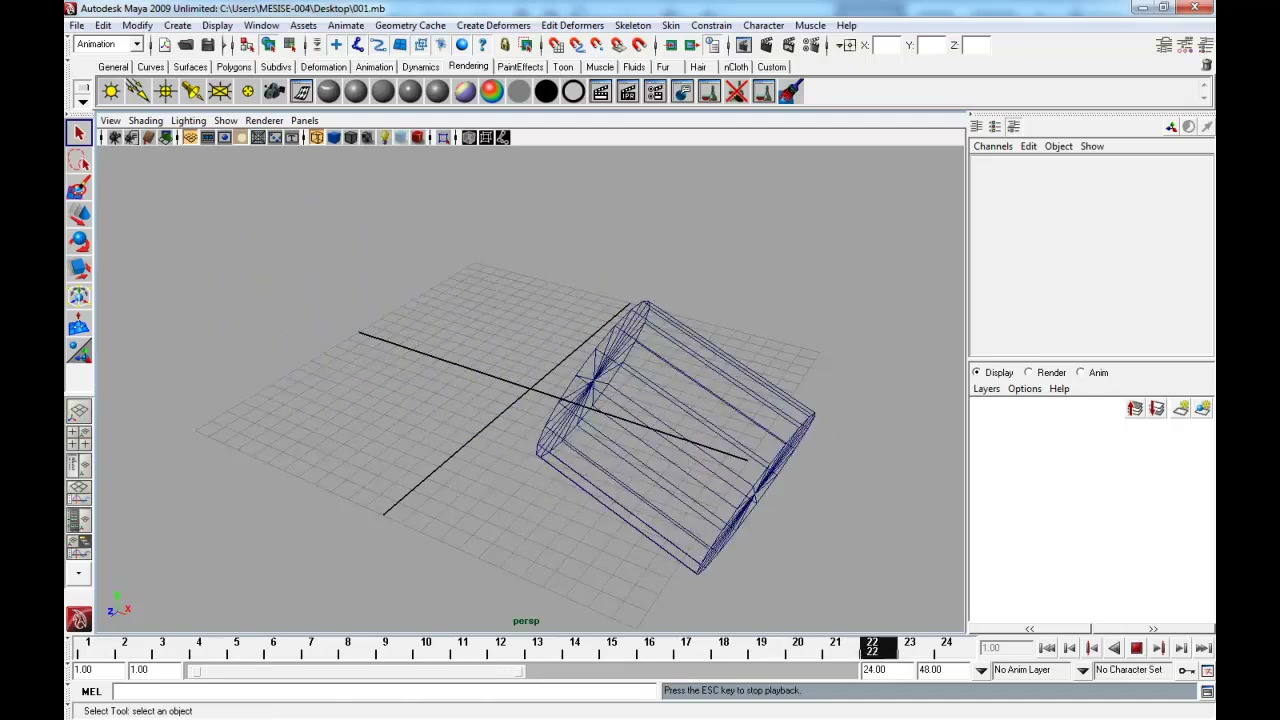Screen dimensions: 1280x720
Task: Switch to the Dynamics shelf tab
Action: (421, 67)
